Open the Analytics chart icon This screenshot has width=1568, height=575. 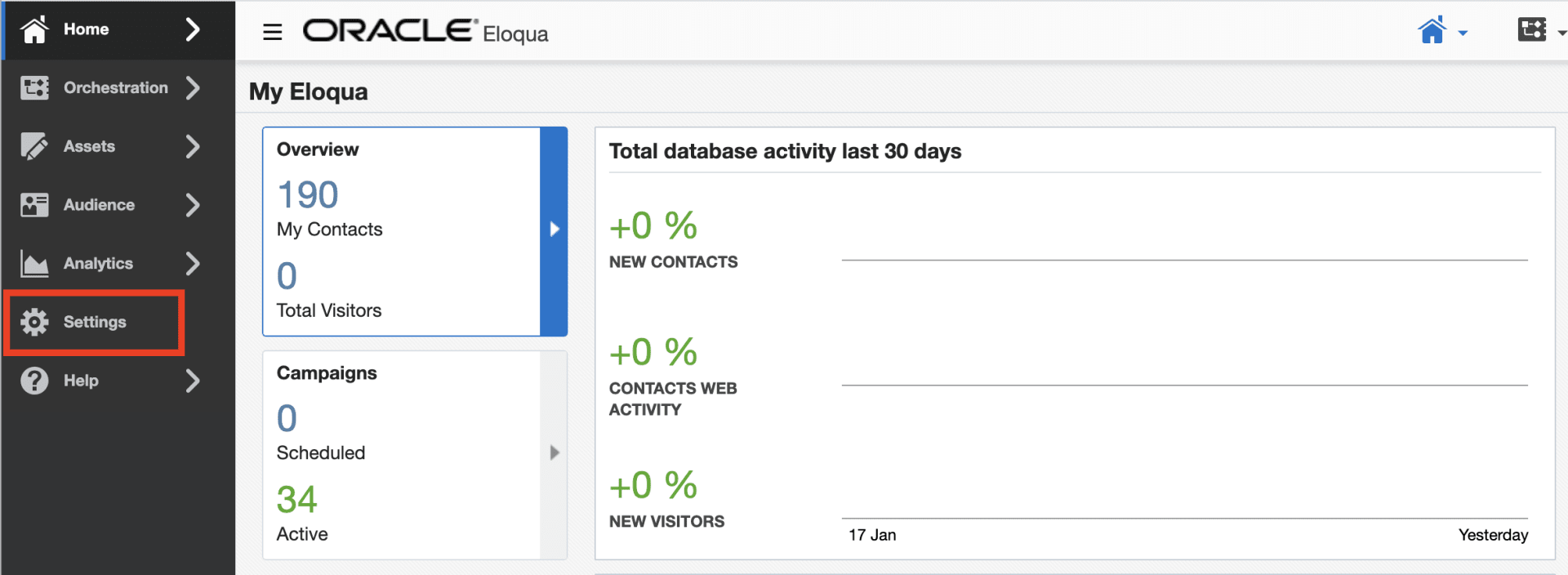tap(34, 264)
